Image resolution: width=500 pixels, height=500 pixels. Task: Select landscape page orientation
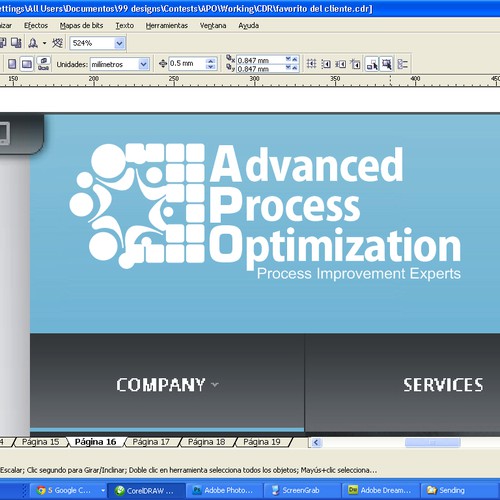27,64
